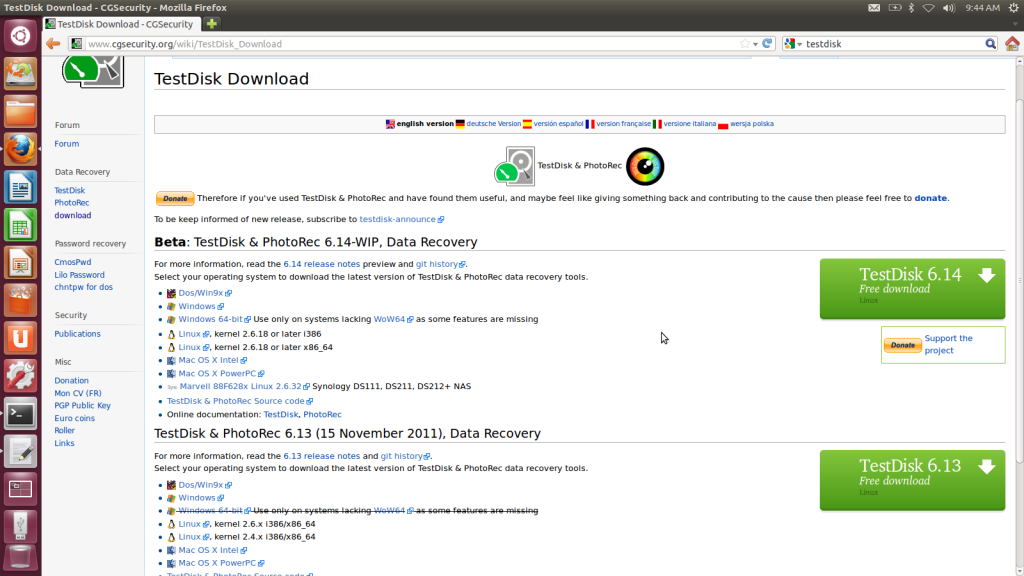Click the Donate button beside 'Support the project'

coord(903,345)
